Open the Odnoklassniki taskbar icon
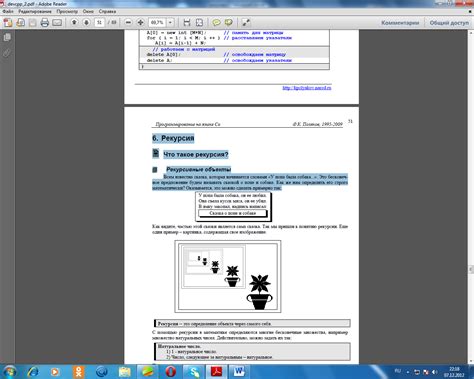Image resolution: width=474 pixels, height=379 pixels. pos(79,372)
